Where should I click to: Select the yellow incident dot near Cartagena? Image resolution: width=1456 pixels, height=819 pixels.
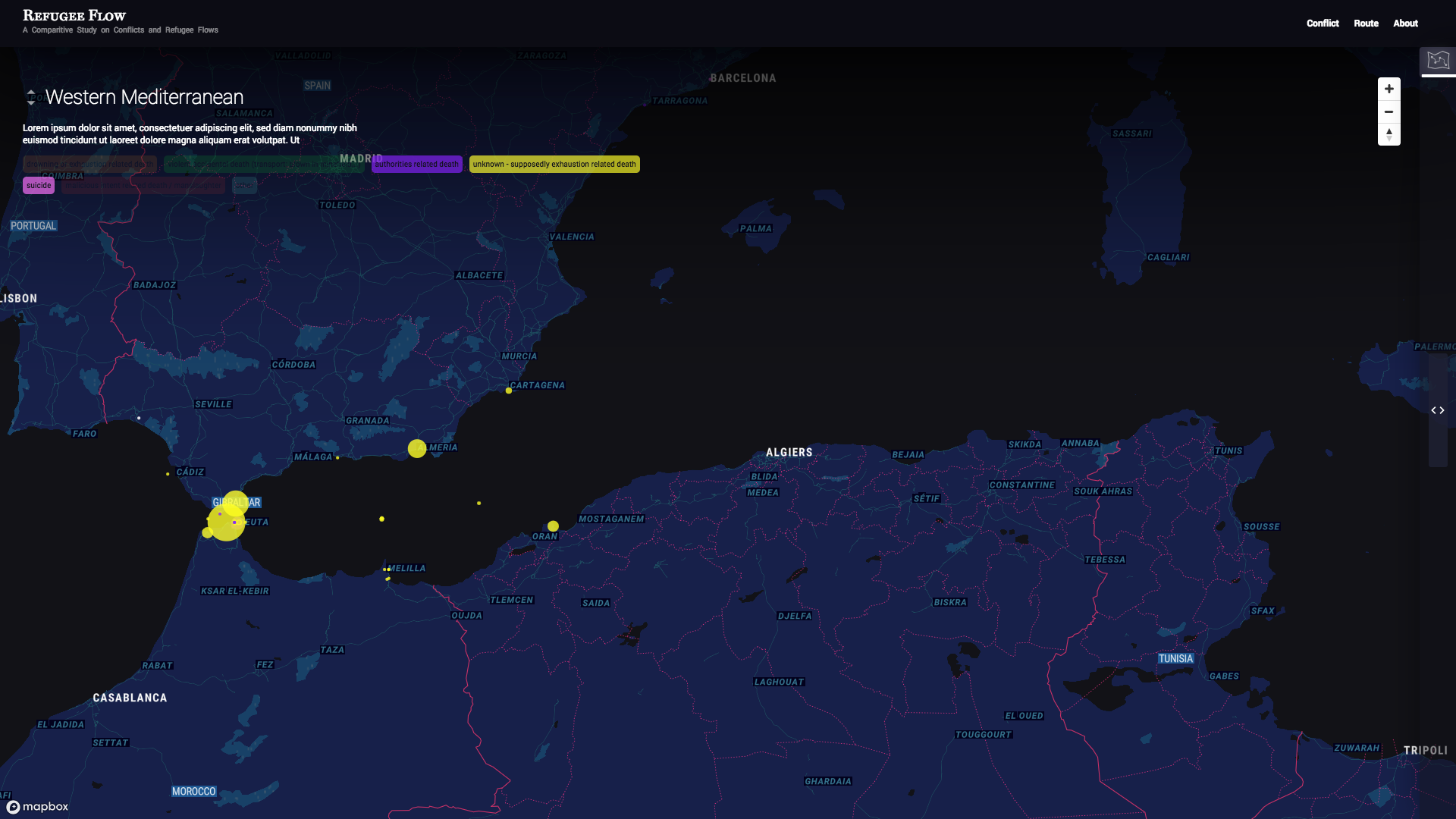(509, 391)
